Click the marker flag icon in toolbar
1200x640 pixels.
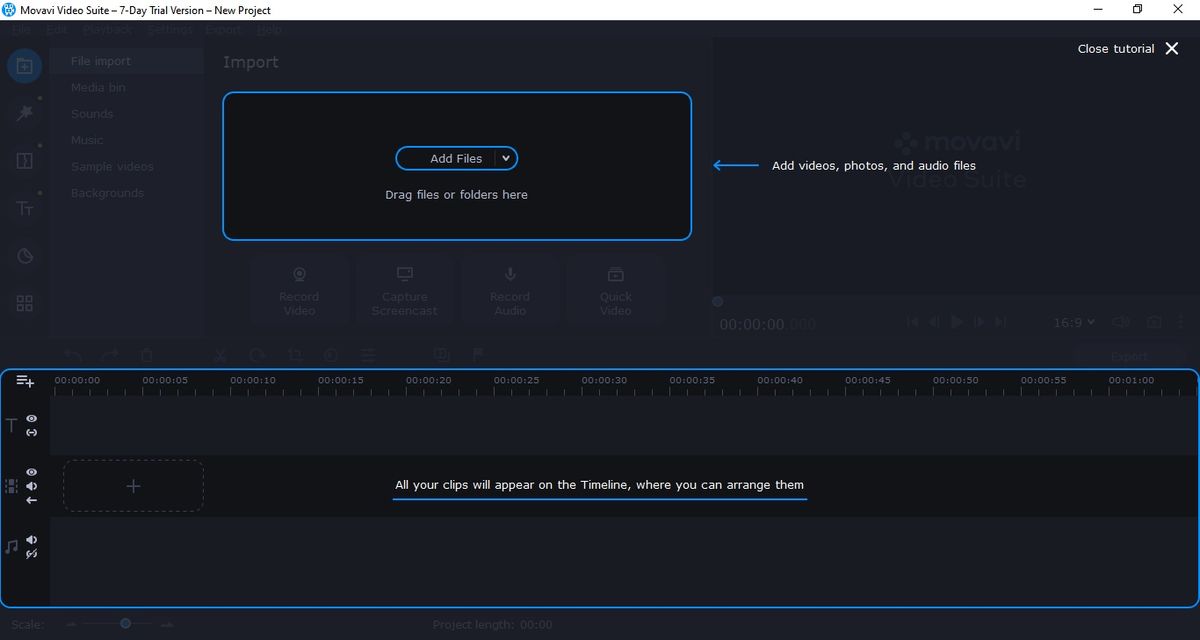click(x=478, y=355)
